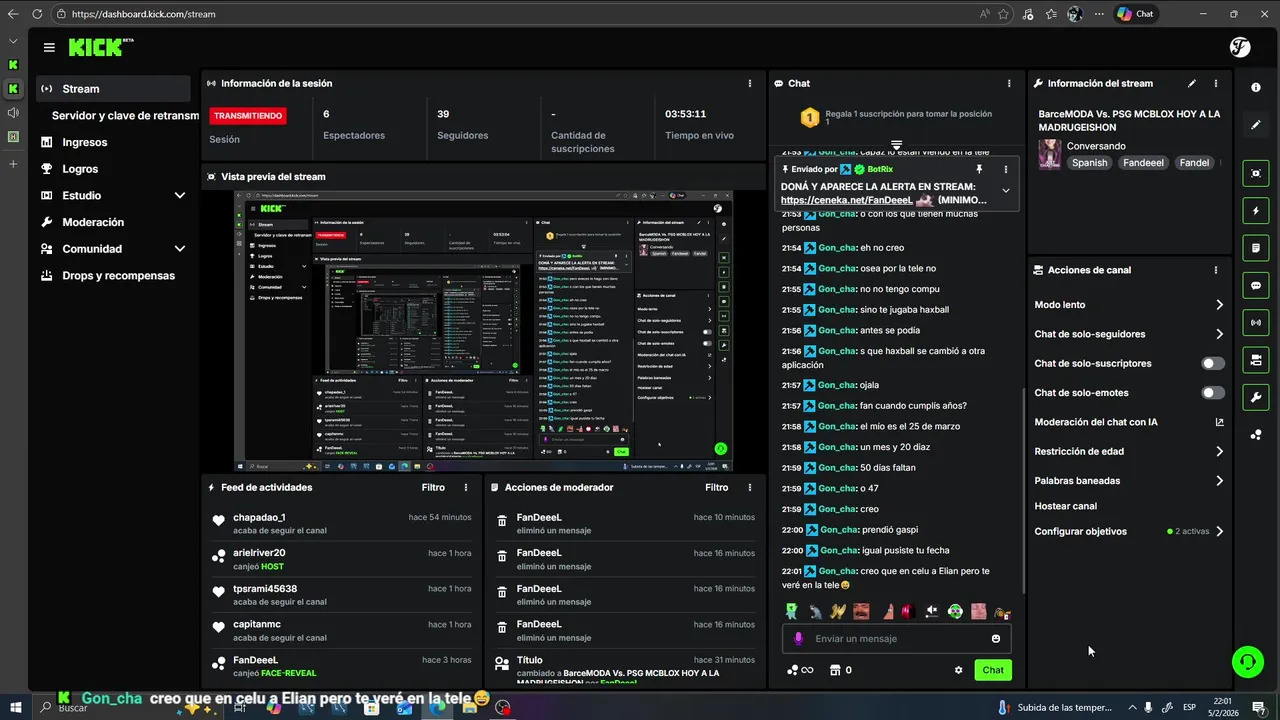
Task: Click the green support headset button
Action: [1247, 661]
